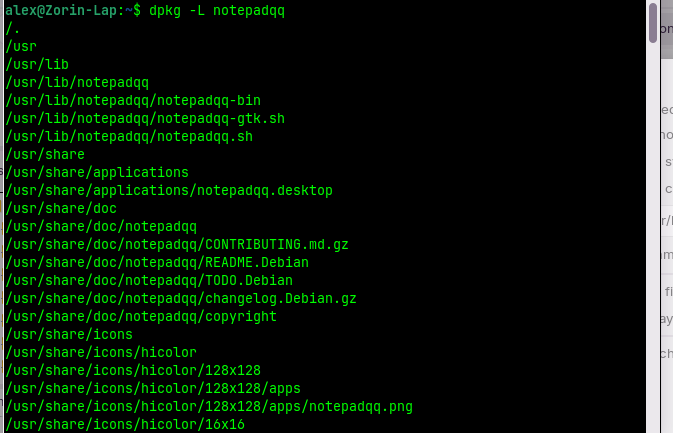The image size is (673, 433).
Task: Select the '/usr' output line
Action: (x=21, y=46)
